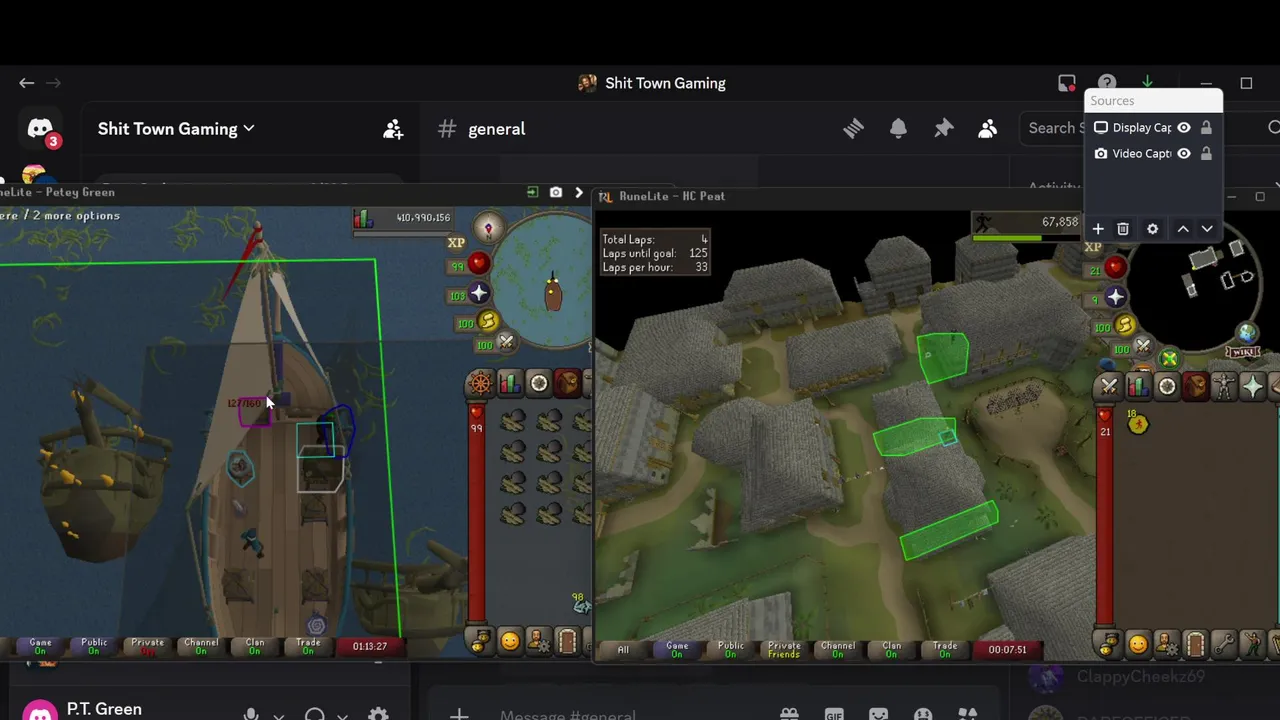
Task: Open combat options tab in HC Peat window
Action: (1109, 387)
